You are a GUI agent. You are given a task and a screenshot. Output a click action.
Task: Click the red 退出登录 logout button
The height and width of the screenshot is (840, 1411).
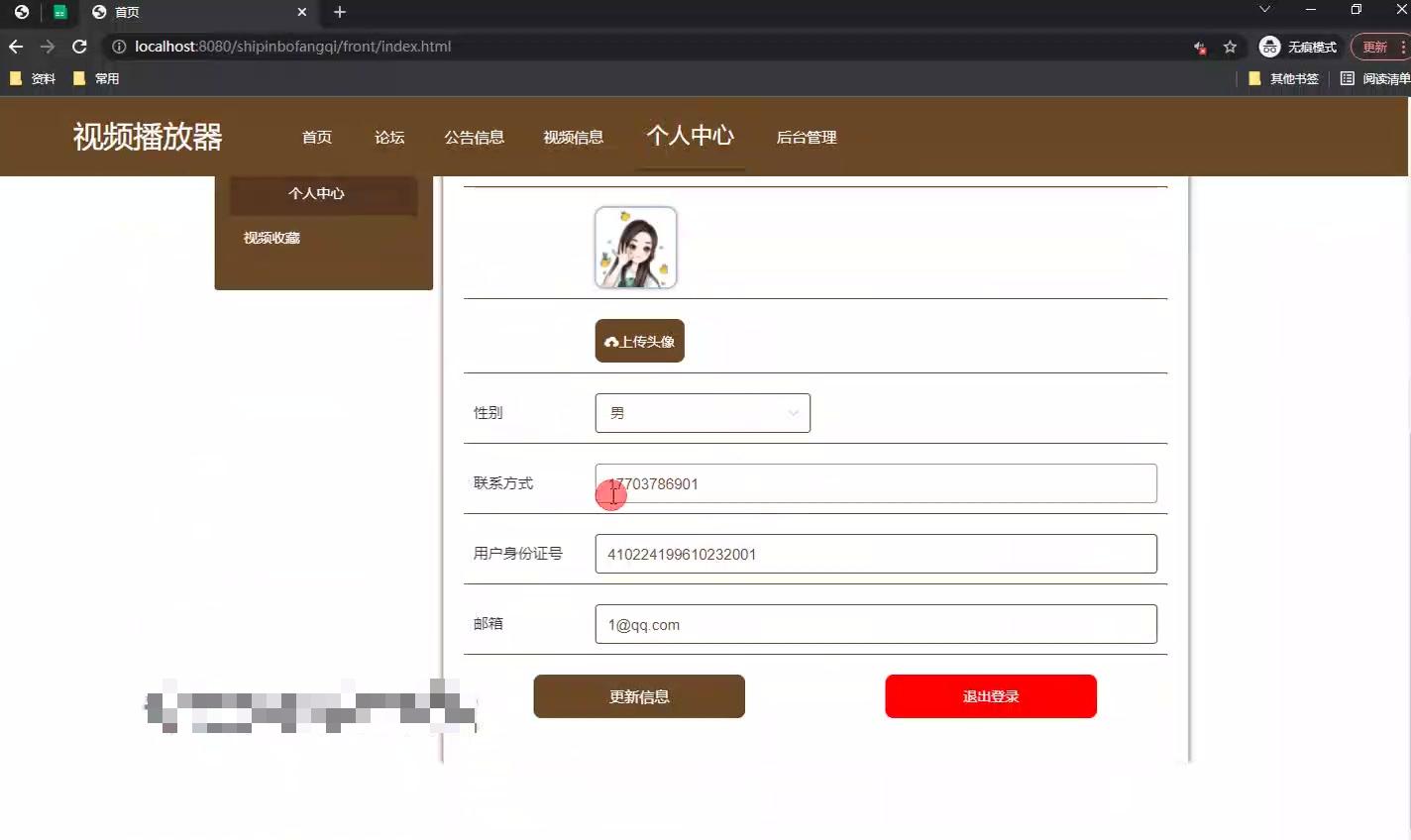[991, 696]
